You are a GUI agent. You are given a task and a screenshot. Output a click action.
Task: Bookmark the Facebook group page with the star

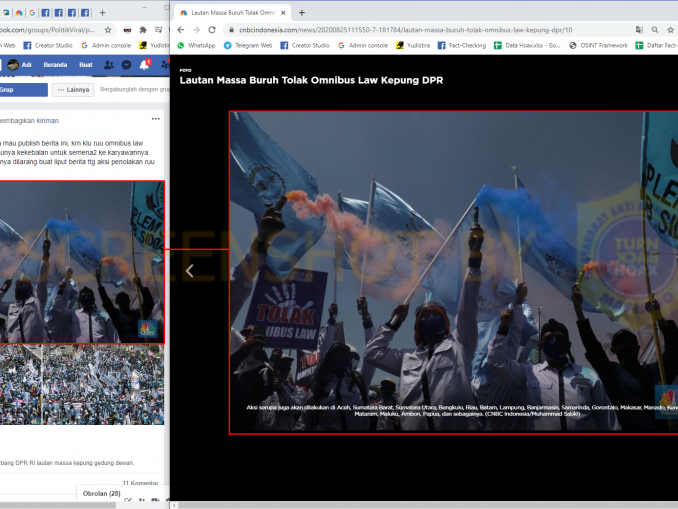pyautogui.click(x=108, y=30)
